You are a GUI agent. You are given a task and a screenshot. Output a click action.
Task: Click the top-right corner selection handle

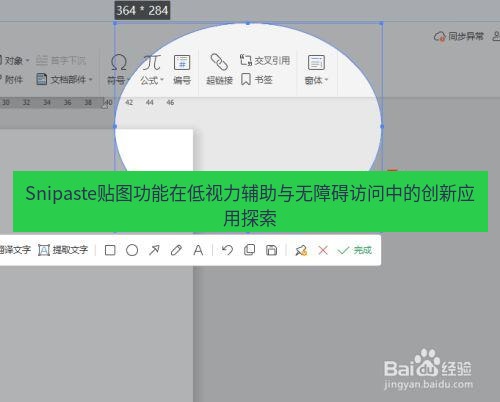[x=382, y=23]
